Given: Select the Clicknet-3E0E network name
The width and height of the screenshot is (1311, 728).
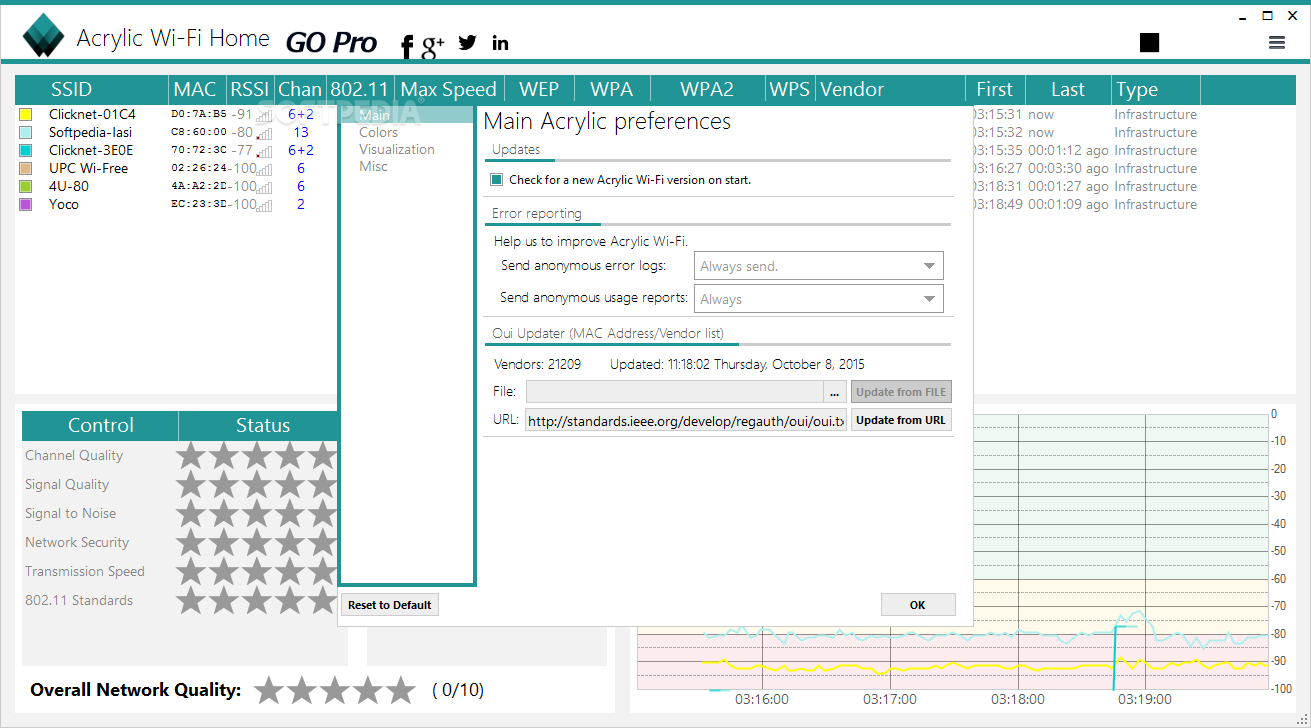Looking at the screenshot, I should pos(91,151).
